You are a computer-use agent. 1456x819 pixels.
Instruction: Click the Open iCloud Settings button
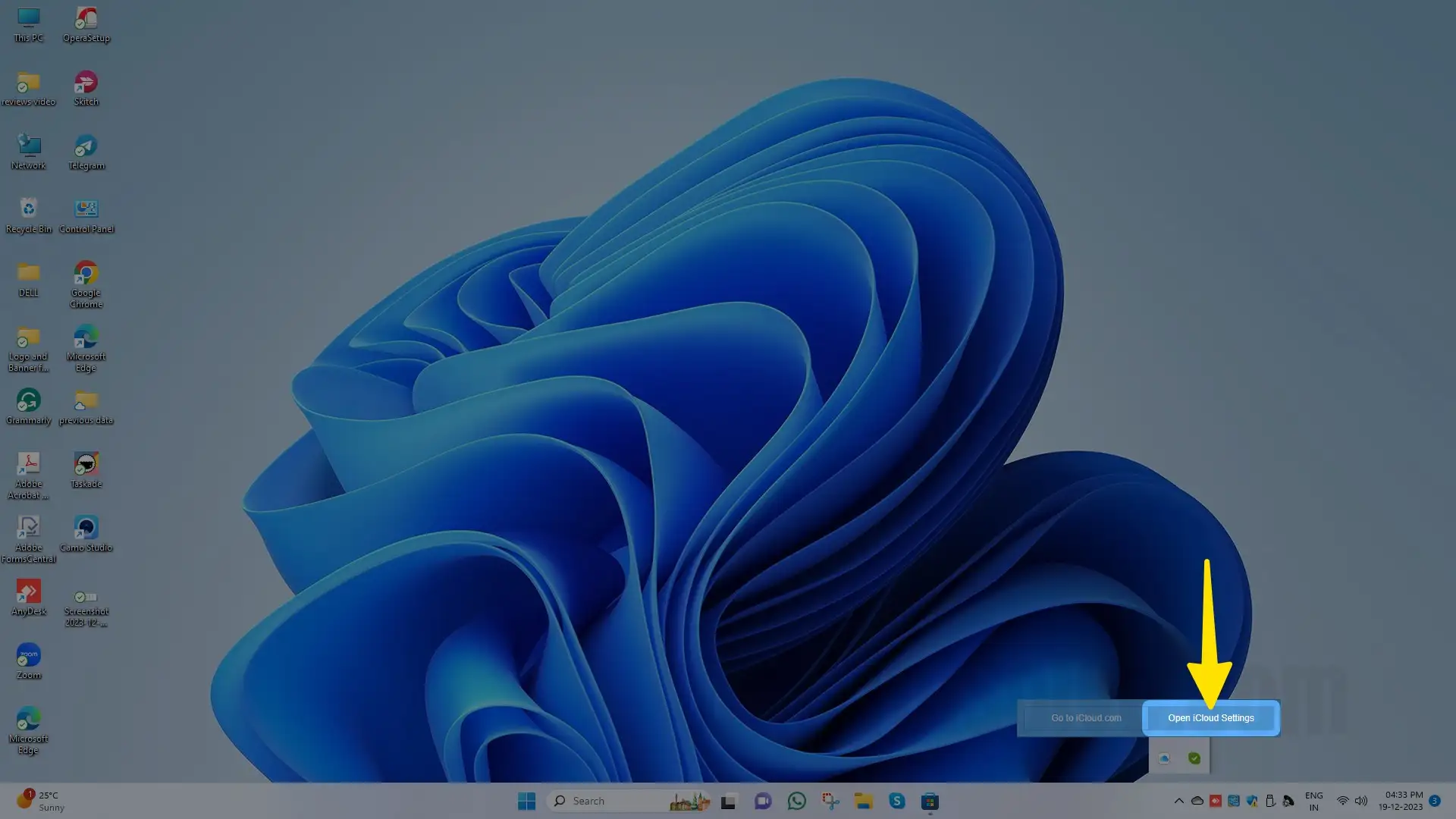pyautogui.click(x=1210, y=717)
